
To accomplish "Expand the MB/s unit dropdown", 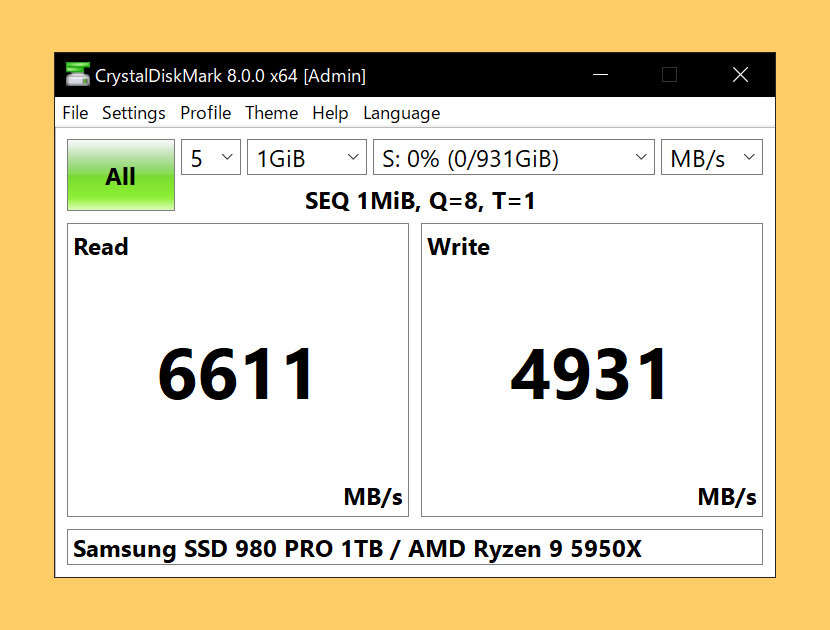I will tap(711, 157).
